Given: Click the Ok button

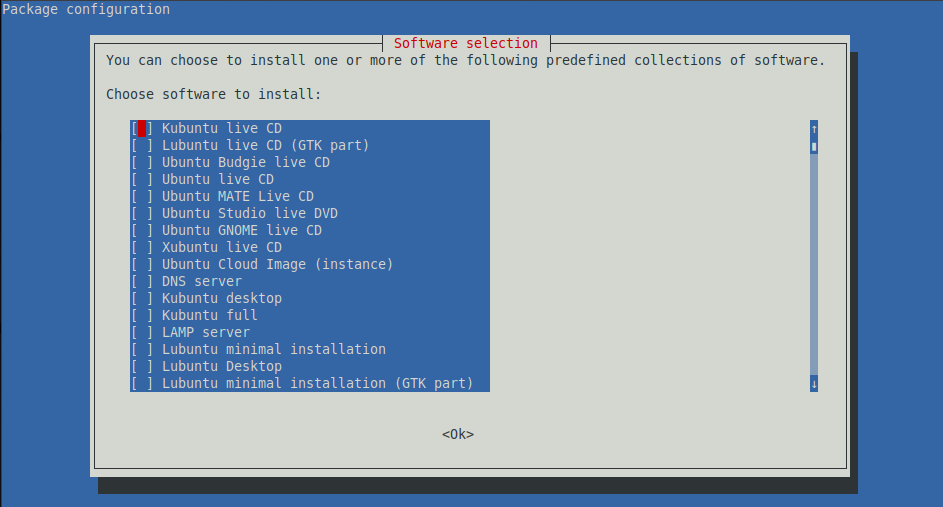Looking at the screenshot, I should pyautogui.click(x=458, y=434).
